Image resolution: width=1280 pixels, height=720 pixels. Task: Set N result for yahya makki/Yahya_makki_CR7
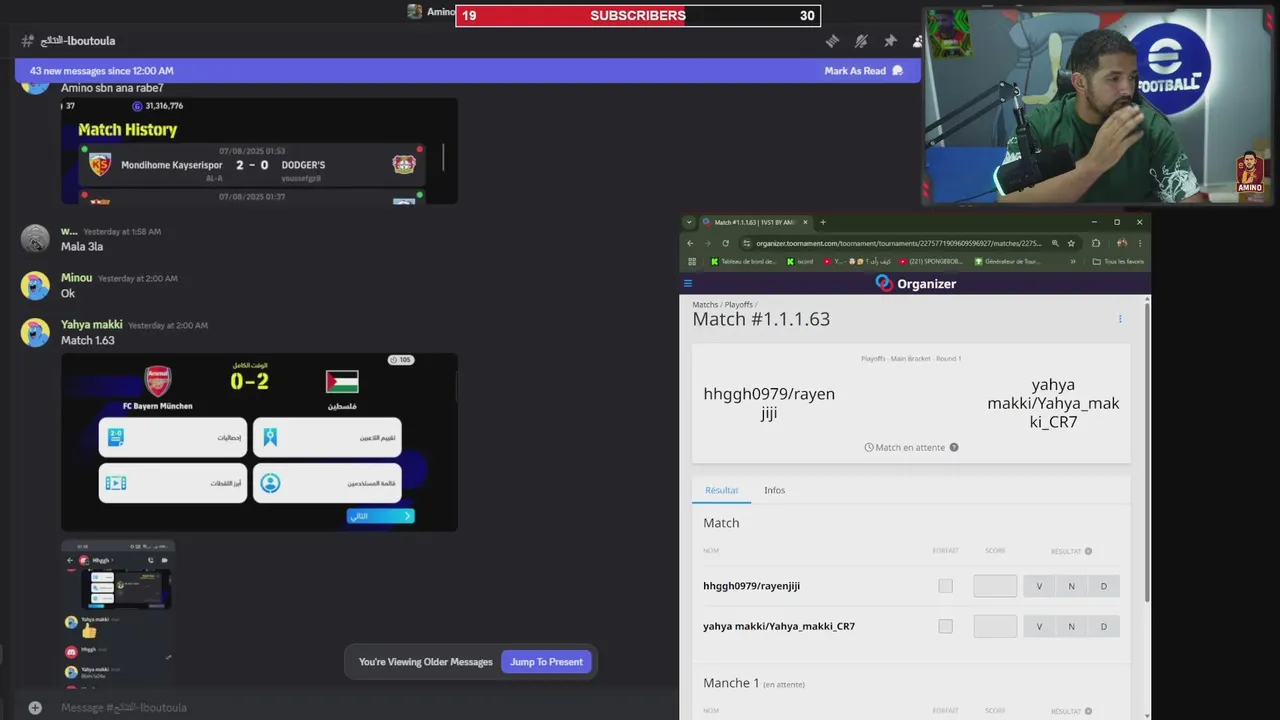1071,626
